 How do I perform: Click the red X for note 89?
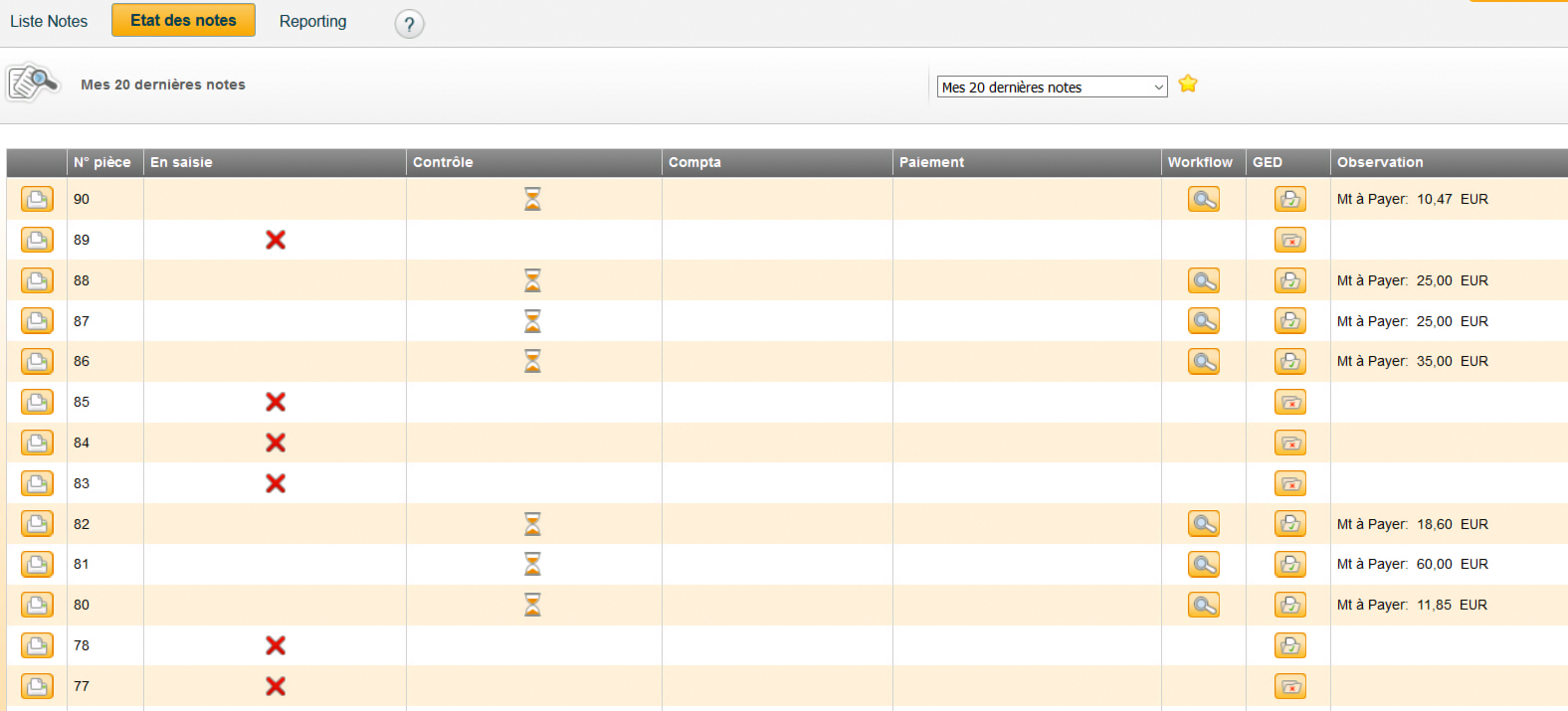click(276, 240)
